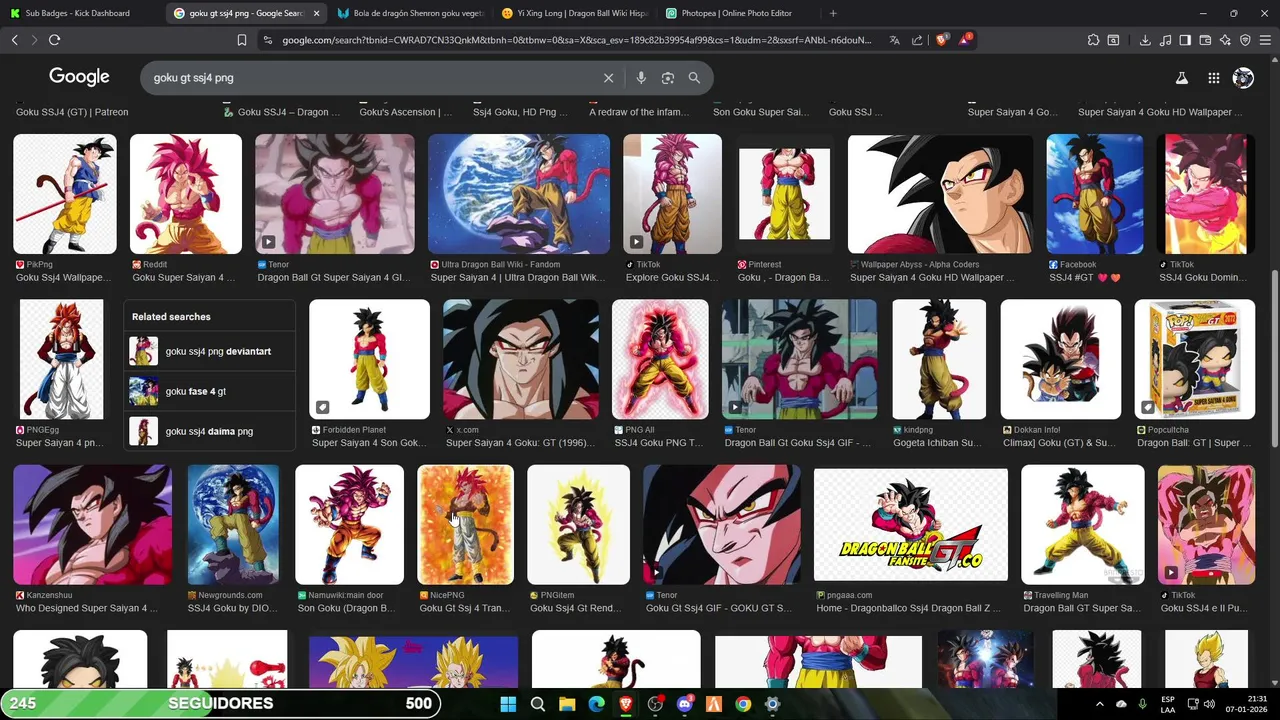Viewport: 1280px width, 720px height.
Task: Open the translate page icon in address bar
Action: [x=894, y=40]
